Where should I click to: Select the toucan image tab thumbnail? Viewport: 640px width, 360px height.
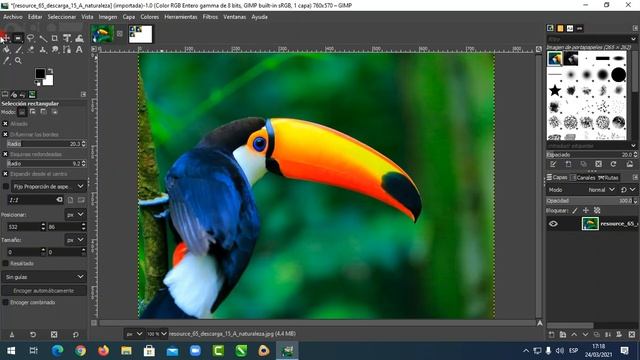click(x=102, y=34)
